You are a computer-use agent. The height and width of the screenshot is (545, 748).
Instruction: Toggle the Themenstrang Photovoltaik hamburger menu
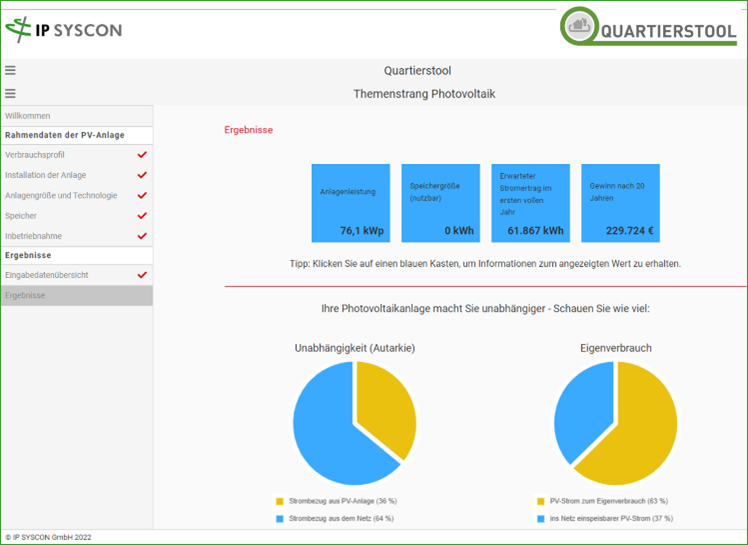click(10, 94)
